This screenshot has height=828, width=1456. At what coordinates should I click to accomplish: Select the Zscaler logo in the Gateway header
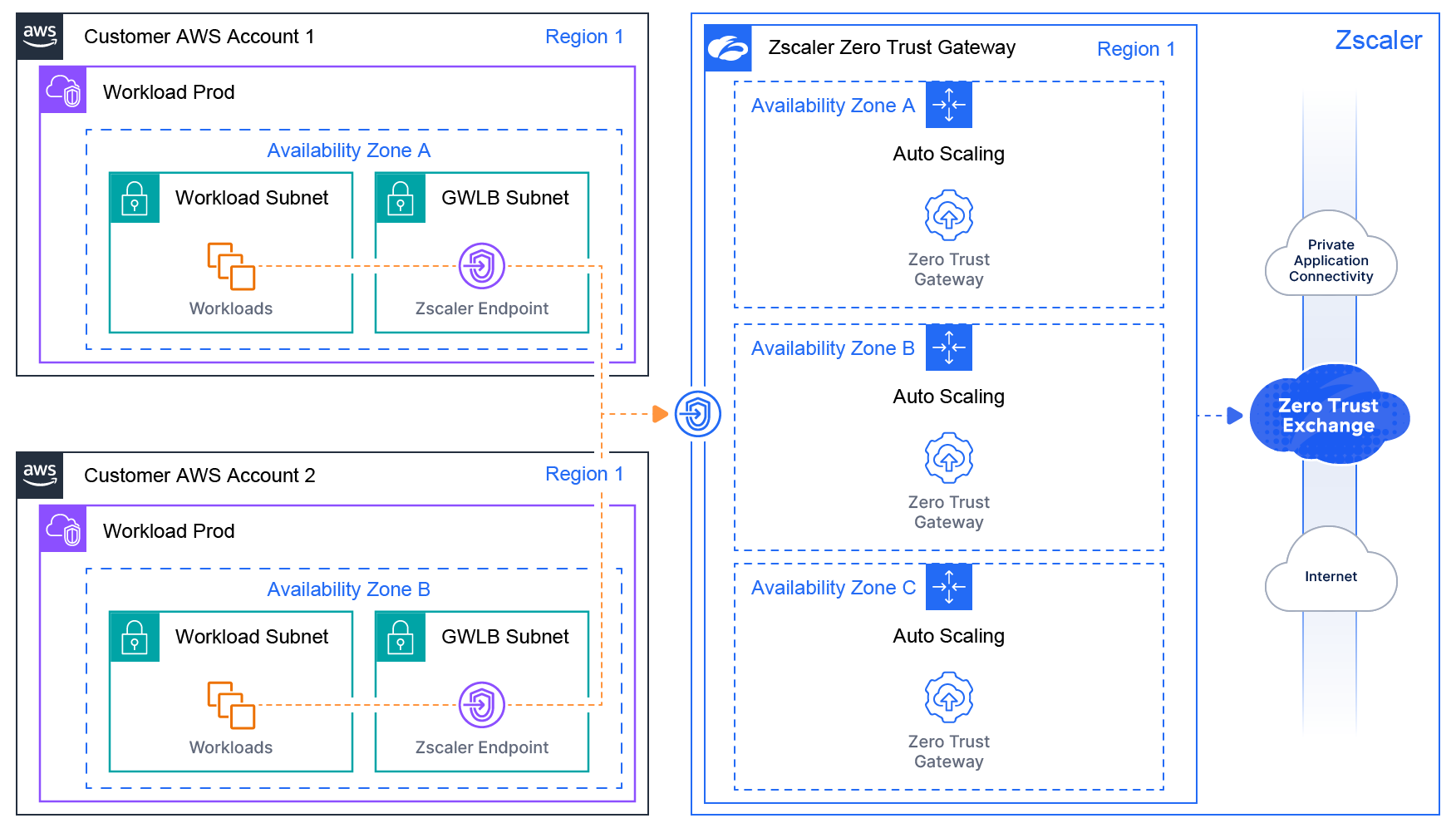[728, 48]
